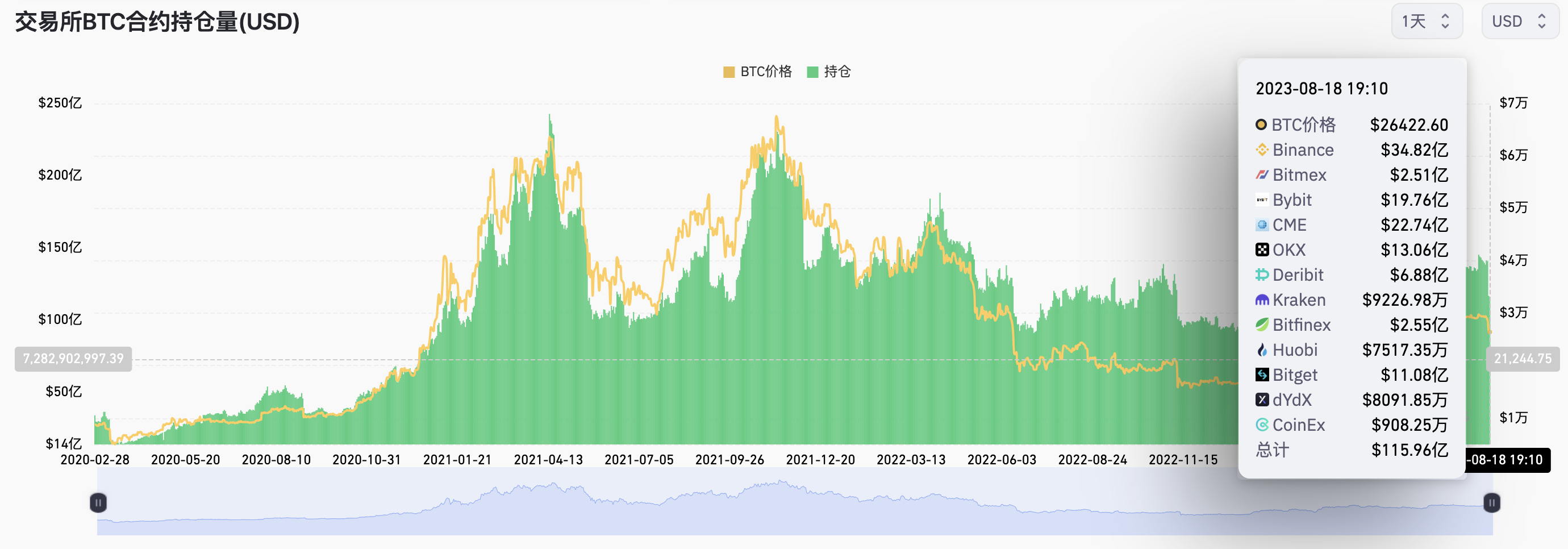Click the Deribit logo icon
This screenshot has height=549, width=1568.
pos(1262,274)
